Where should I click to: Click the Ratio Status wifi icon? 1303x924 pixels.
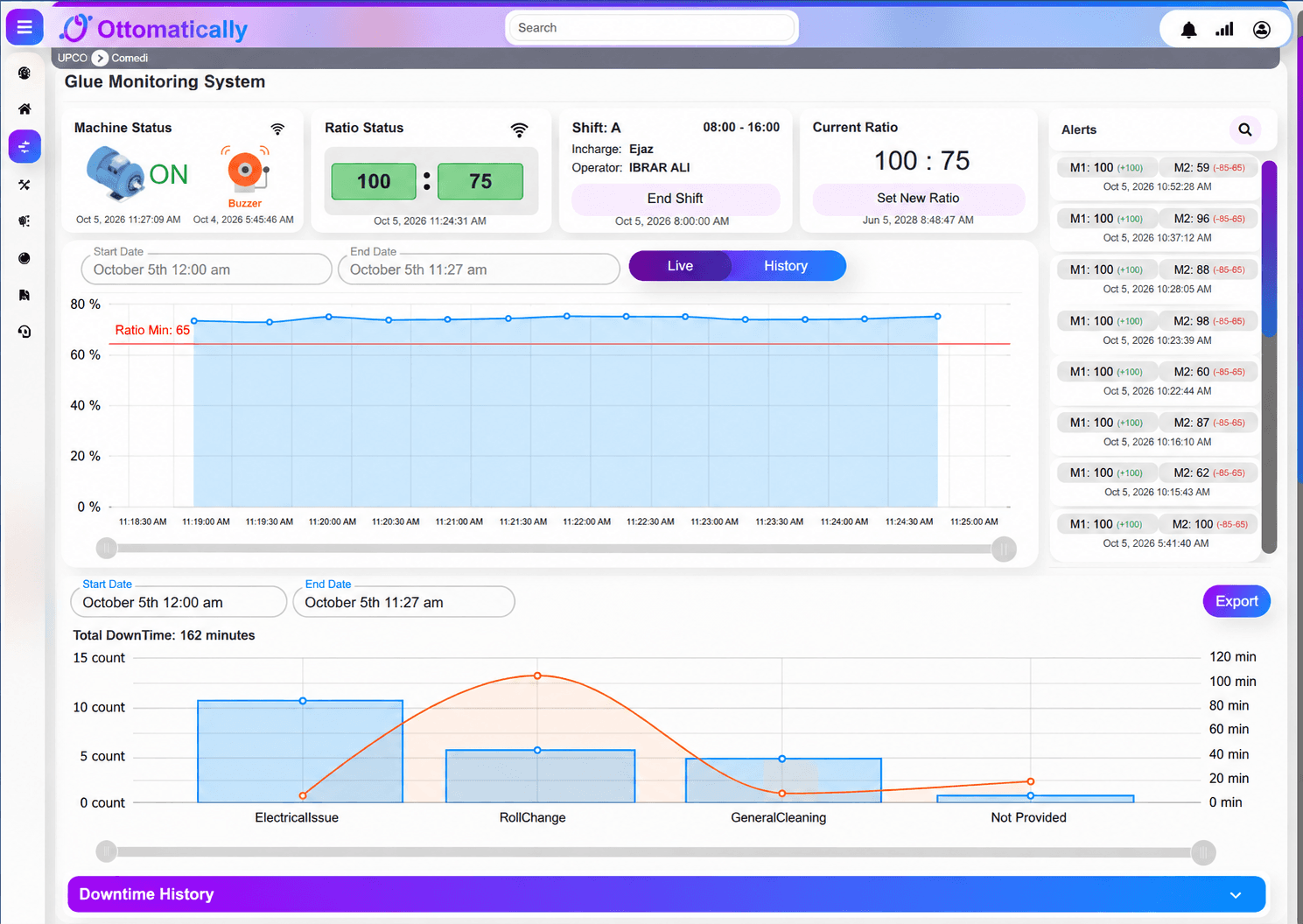point(519,129)
